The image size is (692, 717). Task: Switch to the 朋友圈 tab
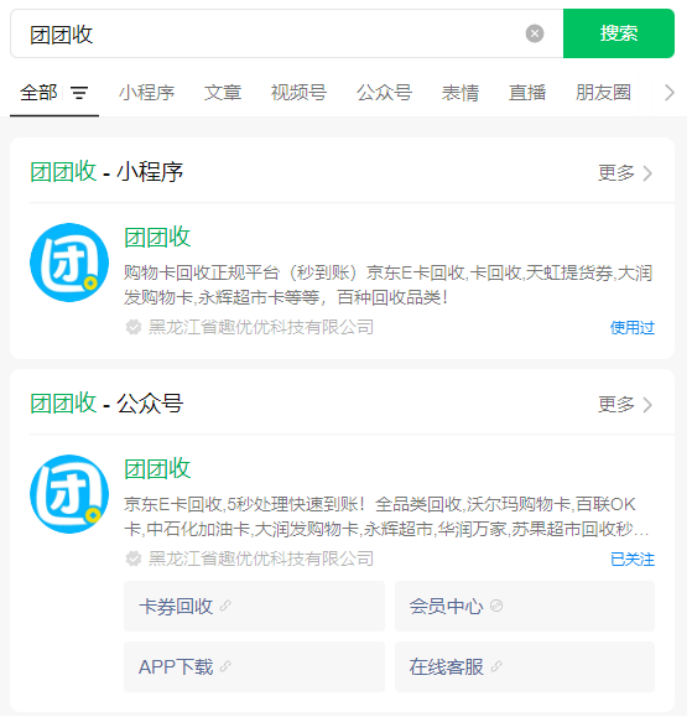tap(603, 92)
